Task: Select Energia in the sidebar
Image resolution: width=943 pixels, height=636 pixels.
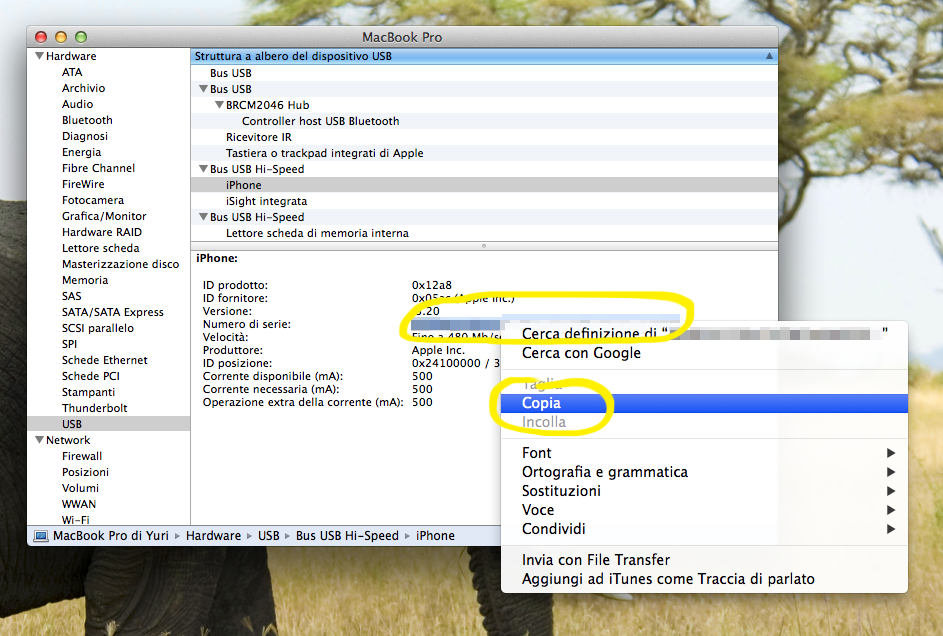Action: 81,152
